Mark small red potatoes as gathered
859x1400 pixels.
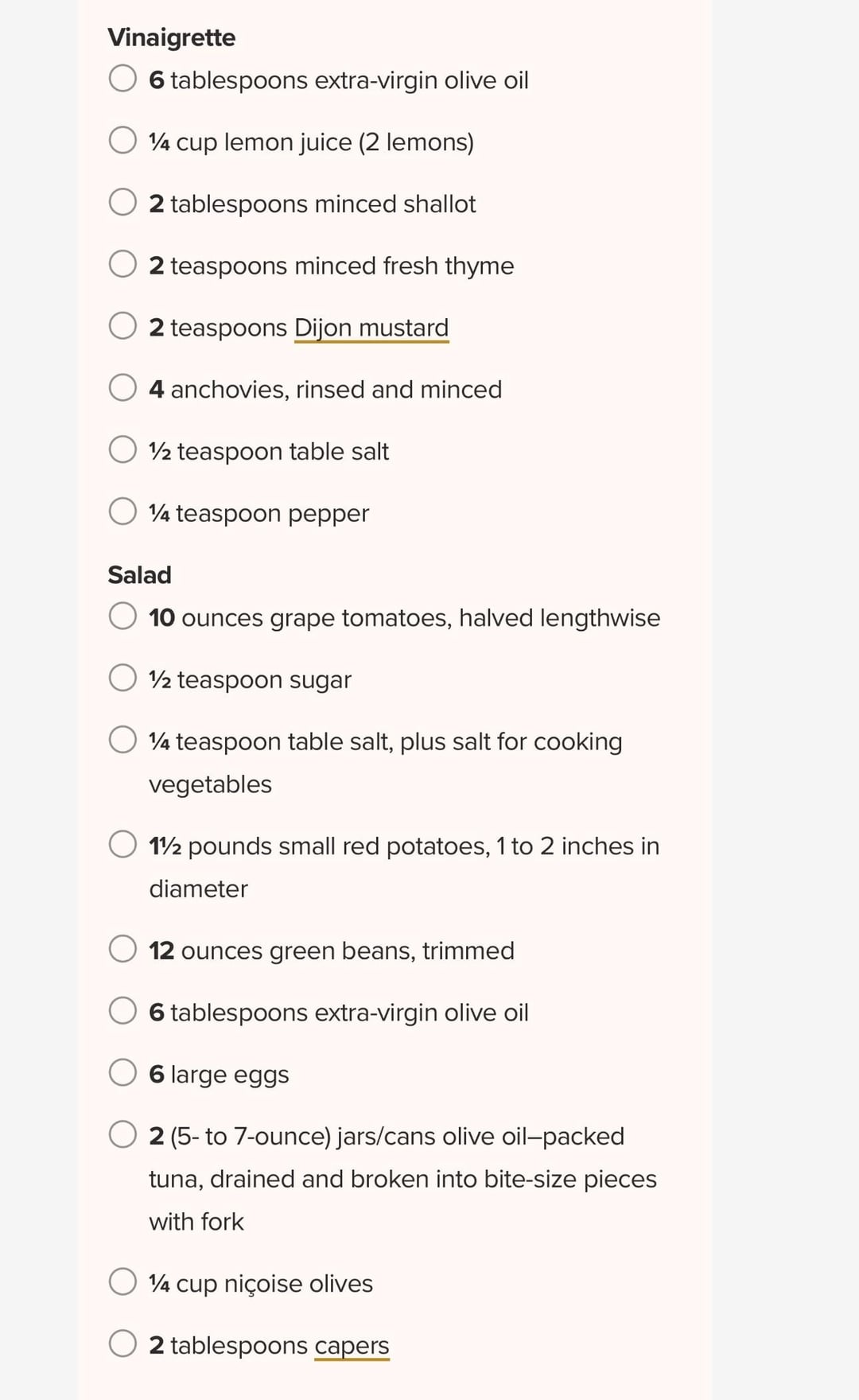tap(122, 844)
